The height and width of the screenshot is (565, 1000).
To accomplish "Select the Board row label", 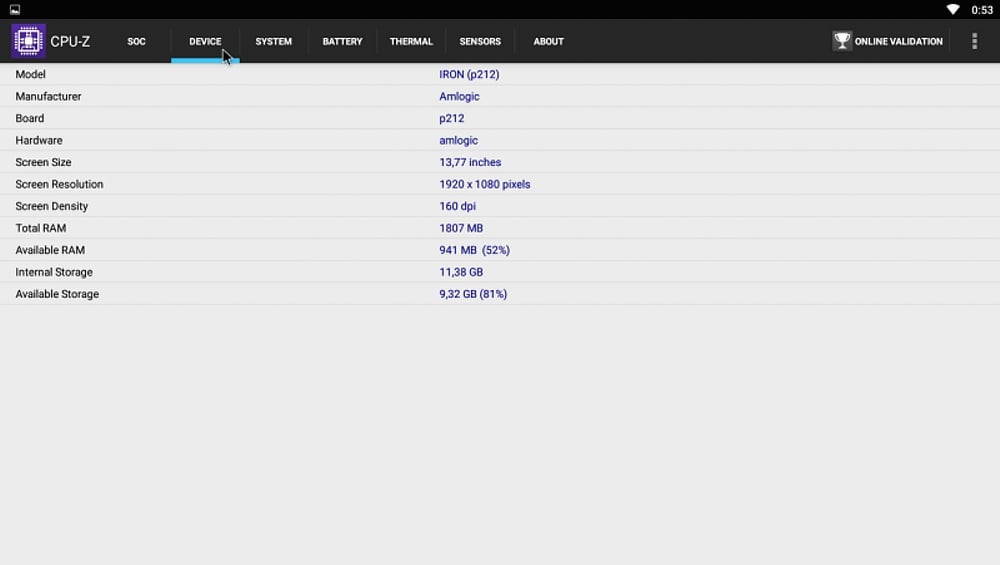I will click(x=30, y=118).
